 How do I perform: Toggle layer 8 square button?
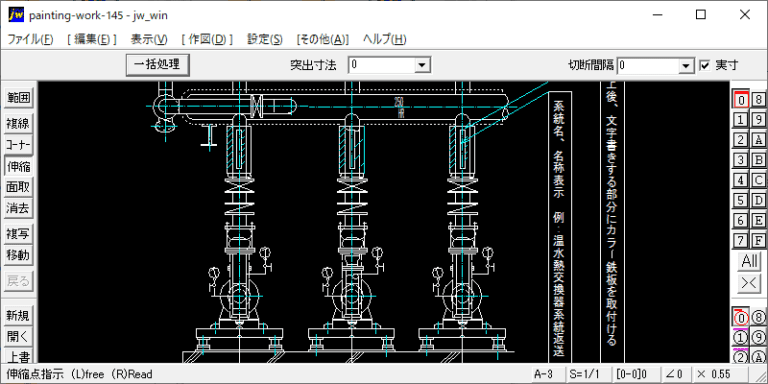[x=758, y=99]
